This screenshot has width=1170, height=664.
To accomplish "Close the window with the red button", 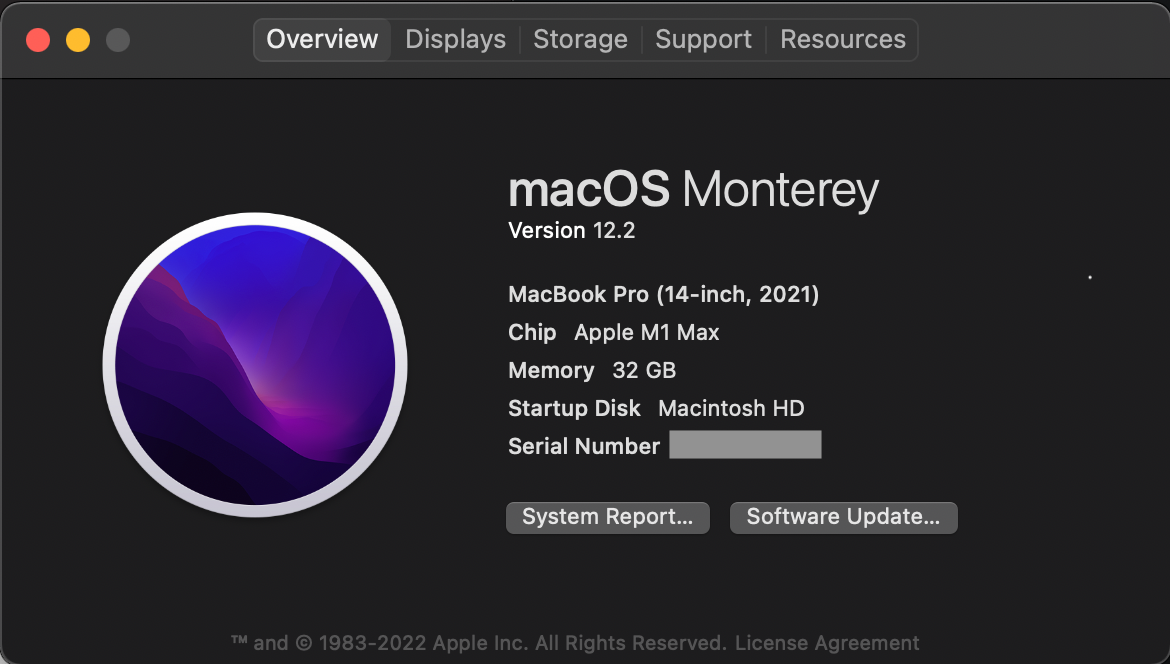I will pos(38,40).
